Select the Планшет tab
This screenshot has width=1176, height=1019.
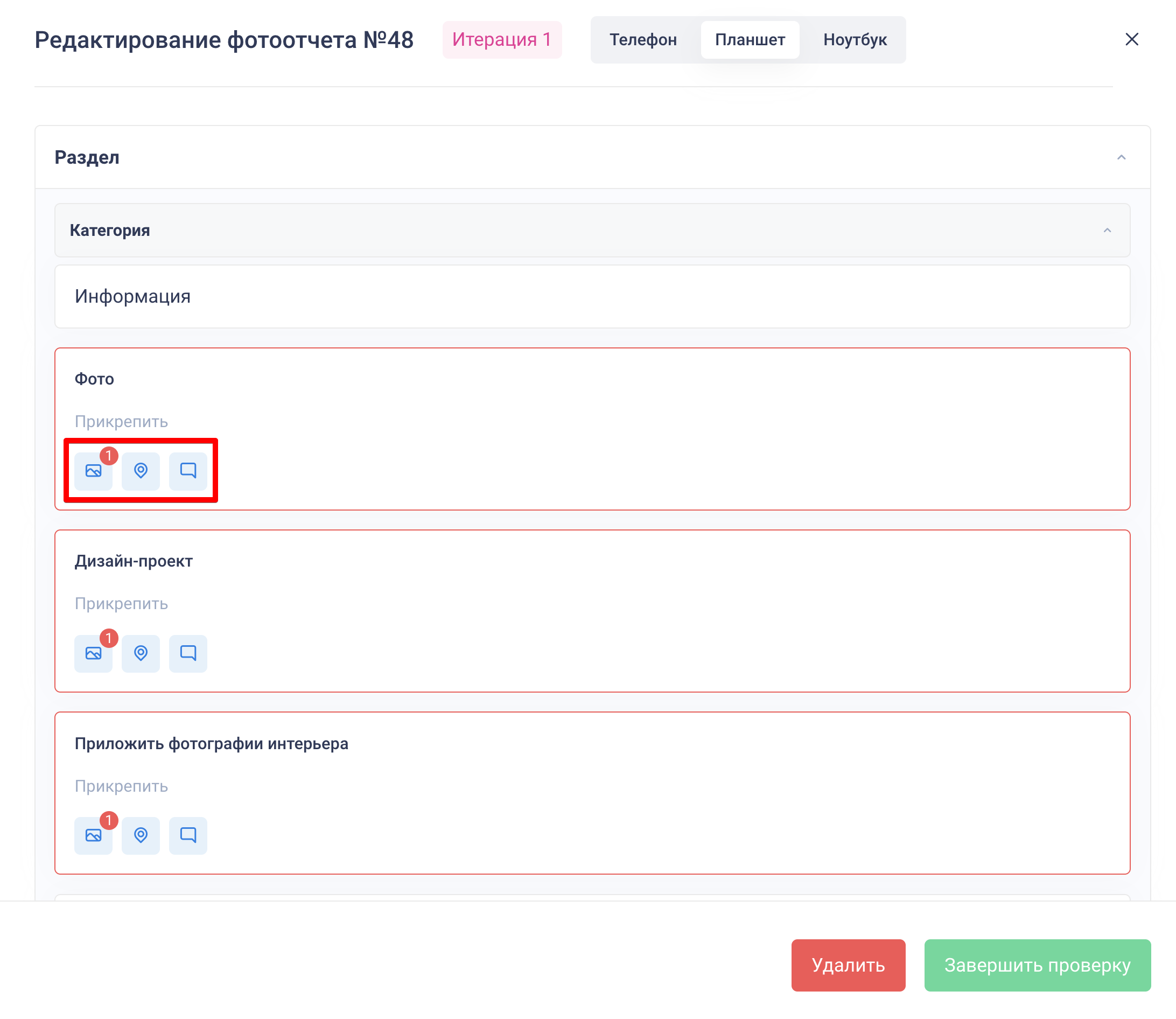[749, 40]
